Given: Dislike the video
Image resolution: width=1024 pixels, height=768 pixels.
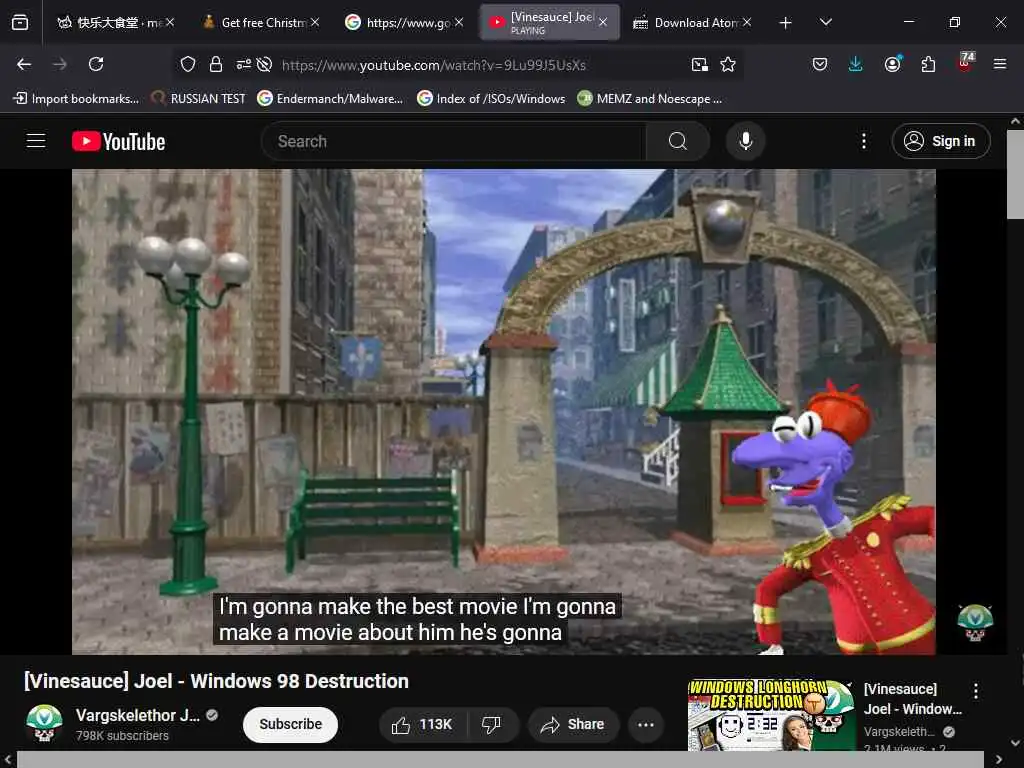Looking at the screenshot, I should (492, 724).
